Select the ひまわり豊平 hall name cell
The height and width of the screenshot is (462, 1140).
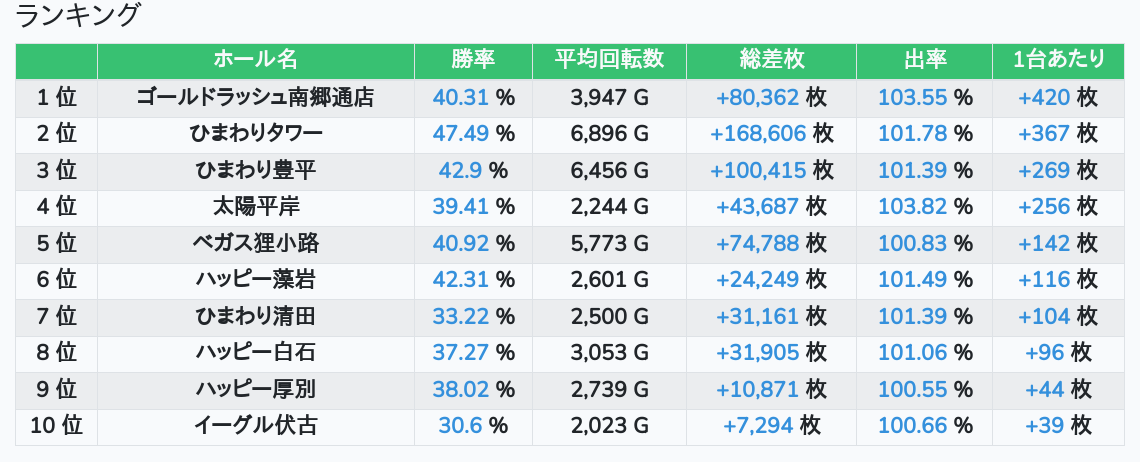(x=255, y=171)
